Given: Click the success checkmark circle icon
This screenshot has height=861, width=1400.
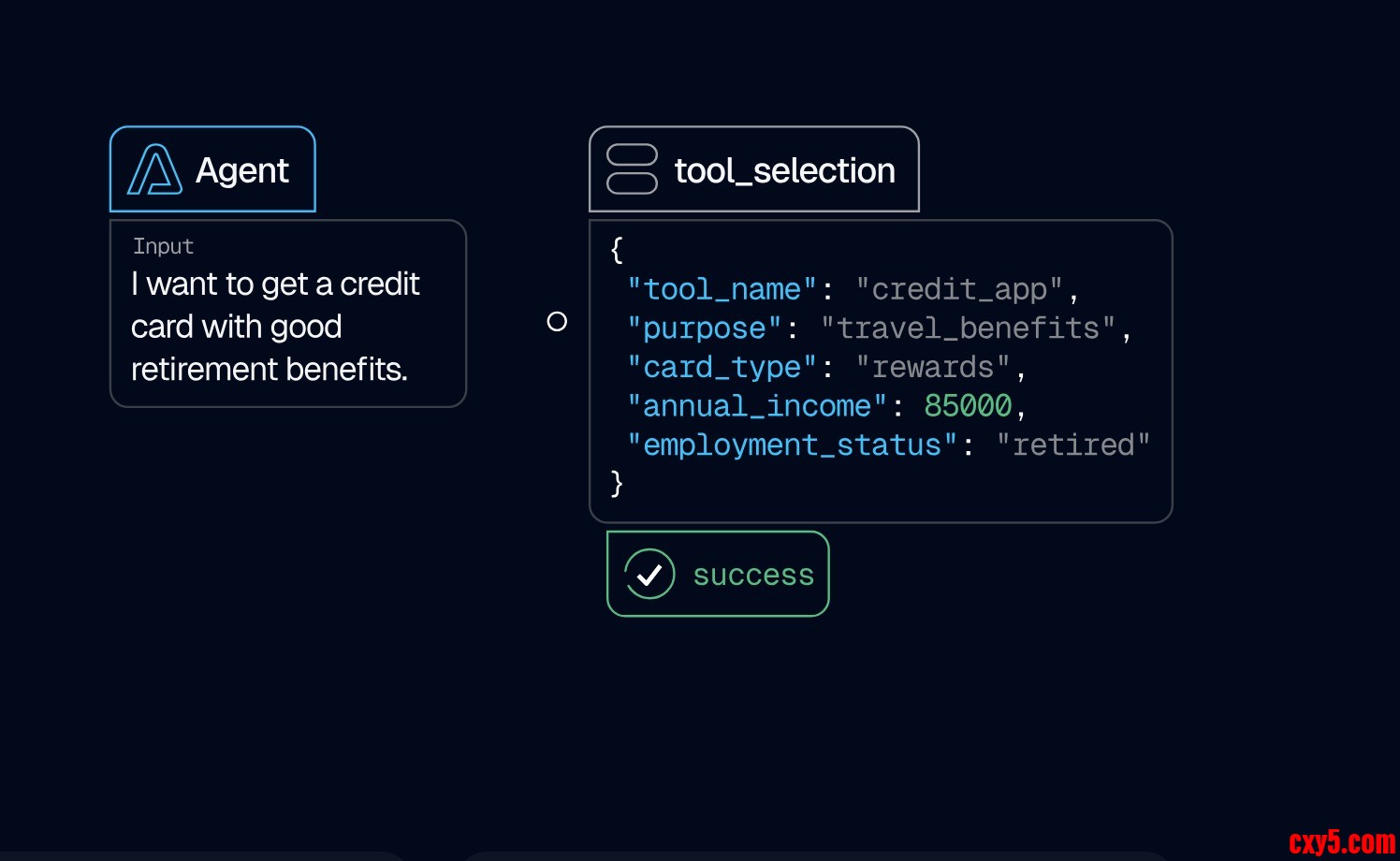Looking at the screenshot, I should 649,574.
